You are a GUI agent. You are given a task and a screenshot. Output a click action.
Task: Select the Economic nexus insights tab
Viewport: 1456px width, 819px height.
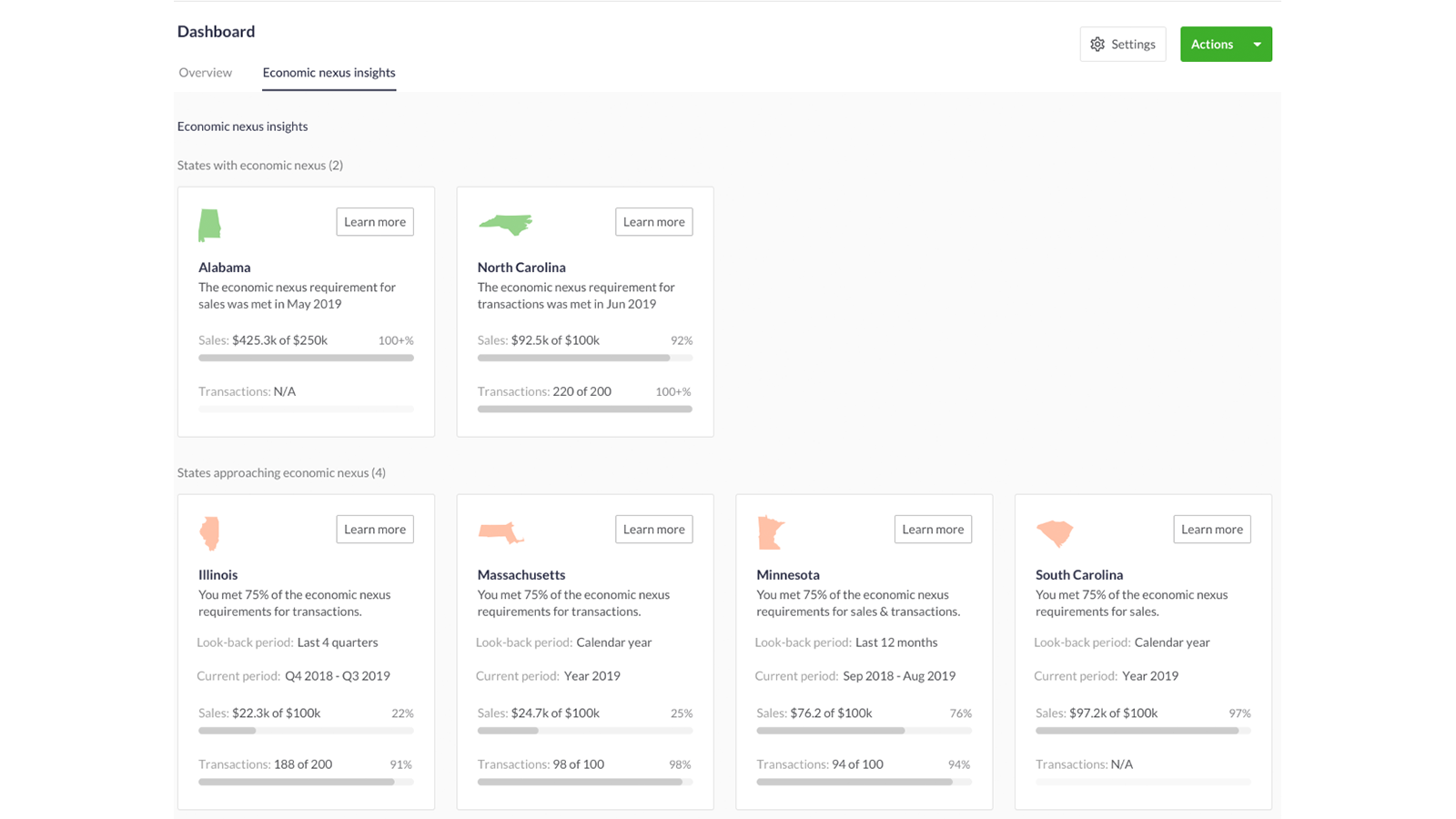point(329,72)
